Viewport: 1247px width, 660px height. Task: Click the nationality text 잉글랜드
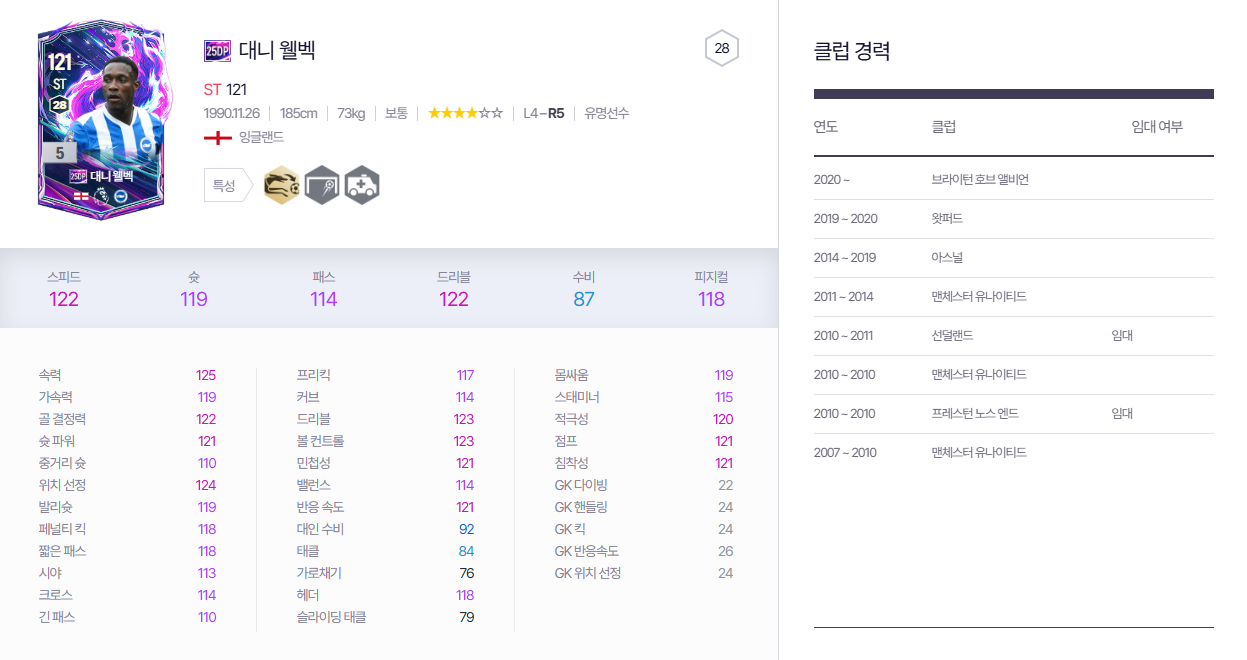coord(261,137)
